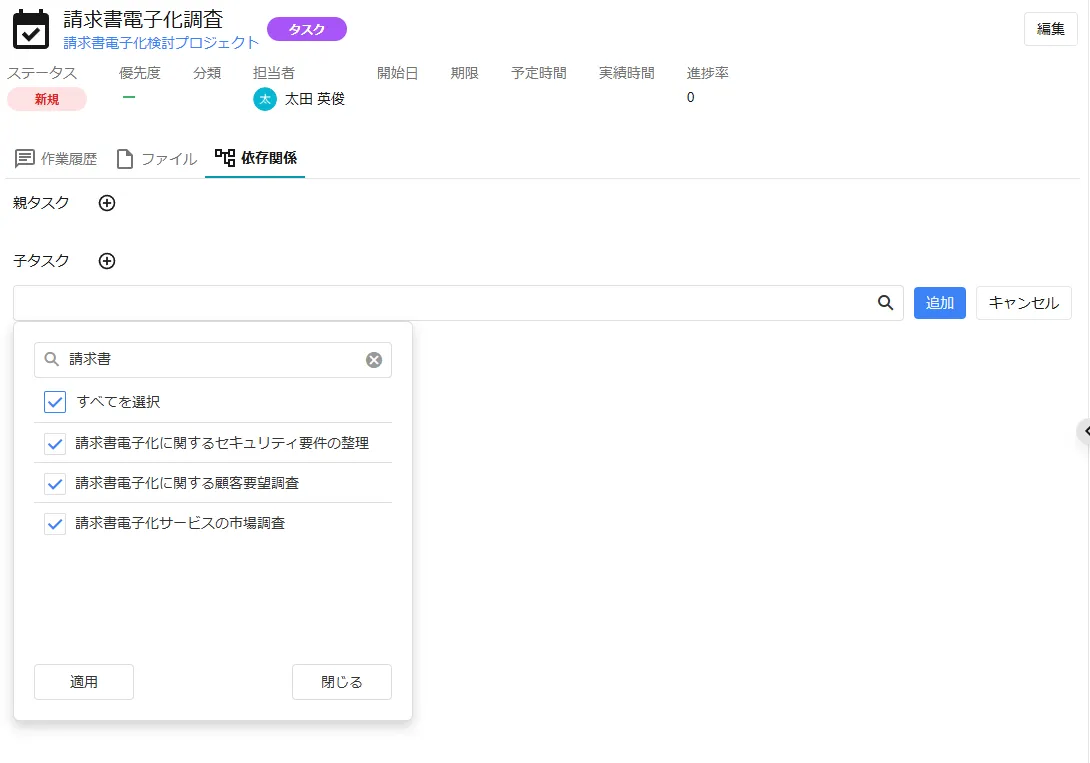This screenshot has height=763, width=1090.
Task: Click the plus icon next to 子タスク
Action: pyautogui.click(x=106, y=261)
